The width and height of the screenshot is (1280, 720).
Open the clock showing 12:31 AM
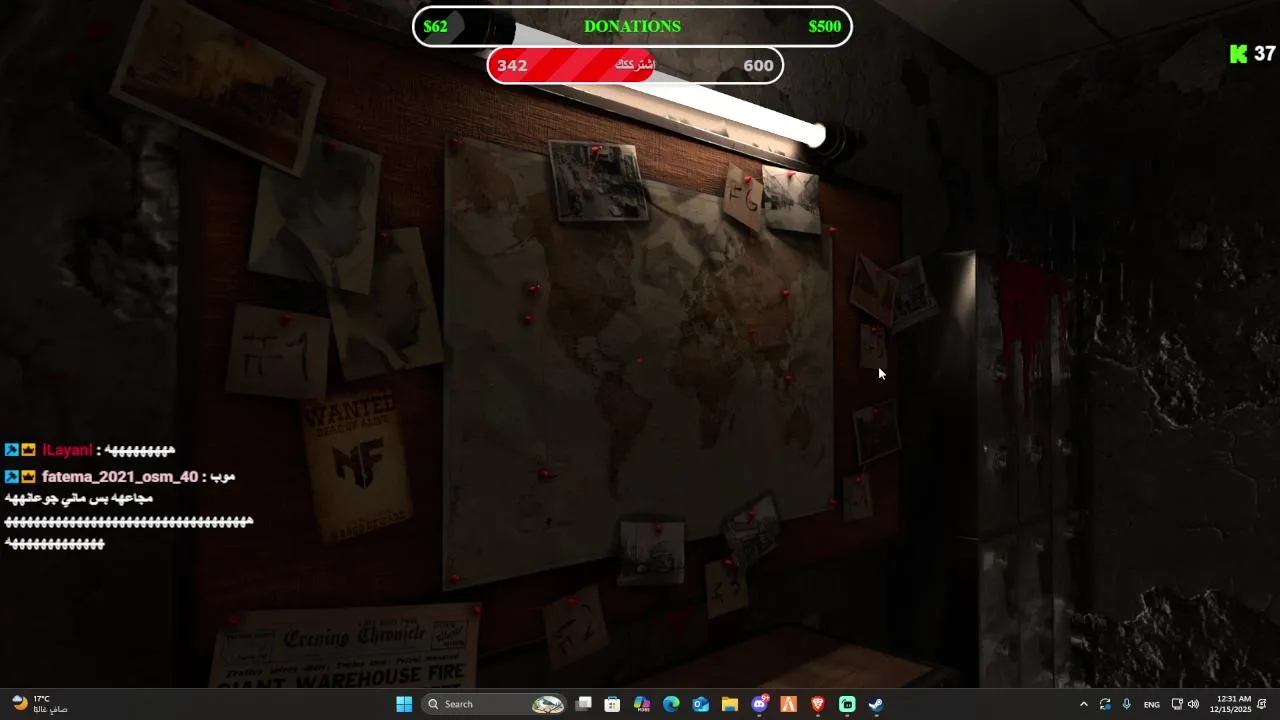point(1231,704)
